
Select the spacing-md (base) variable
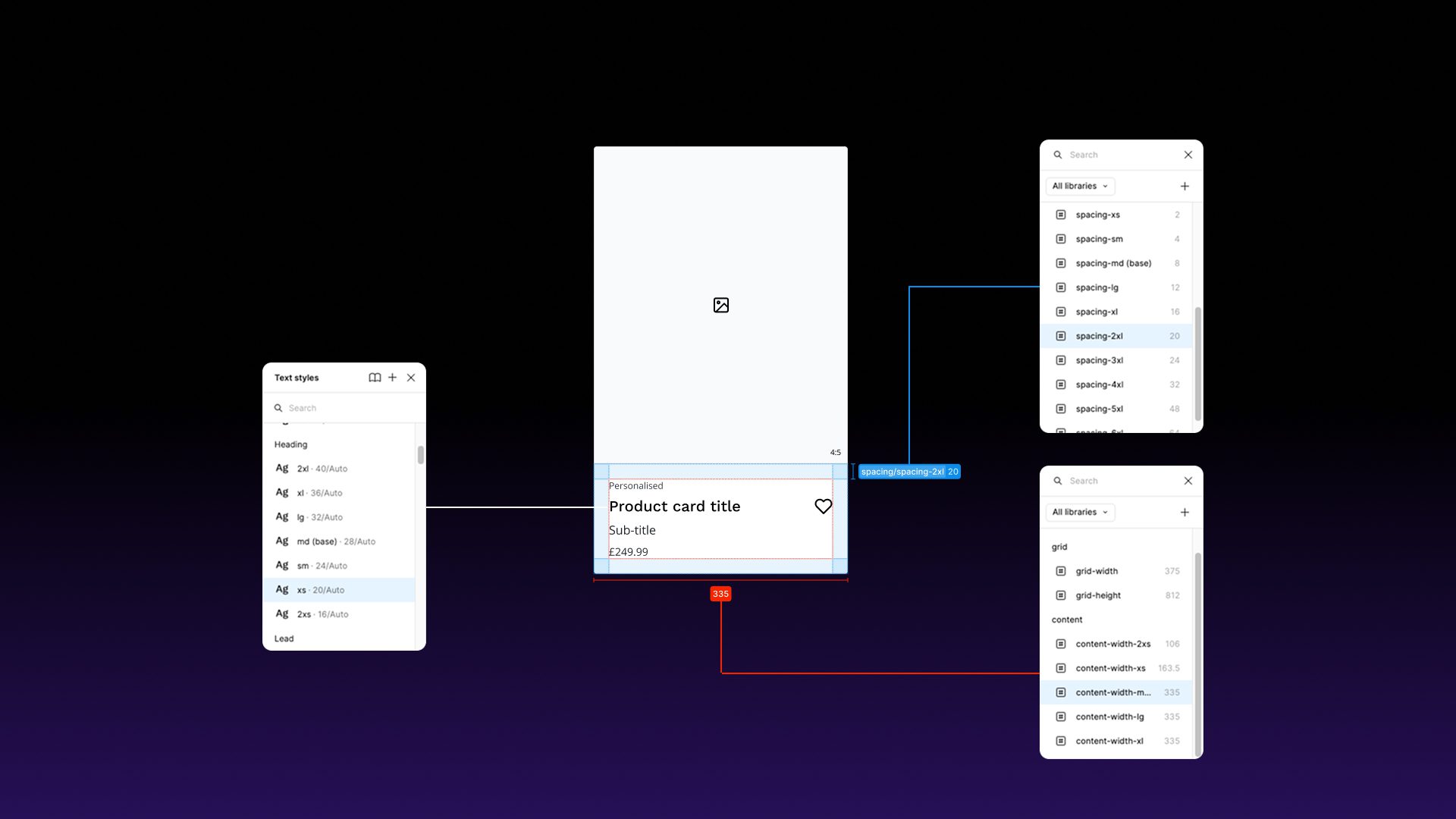1116,263
